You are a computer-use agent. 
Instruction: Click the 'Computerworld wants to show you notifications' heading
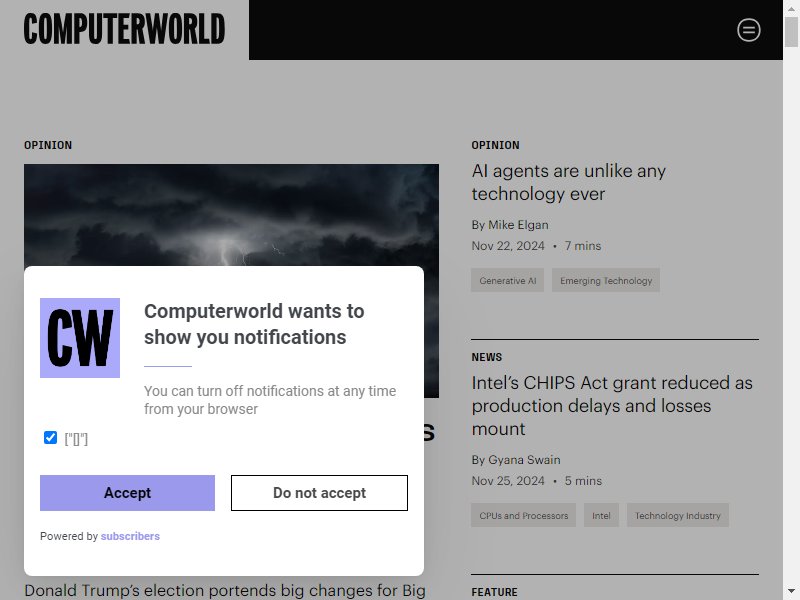tap(254, 324)
